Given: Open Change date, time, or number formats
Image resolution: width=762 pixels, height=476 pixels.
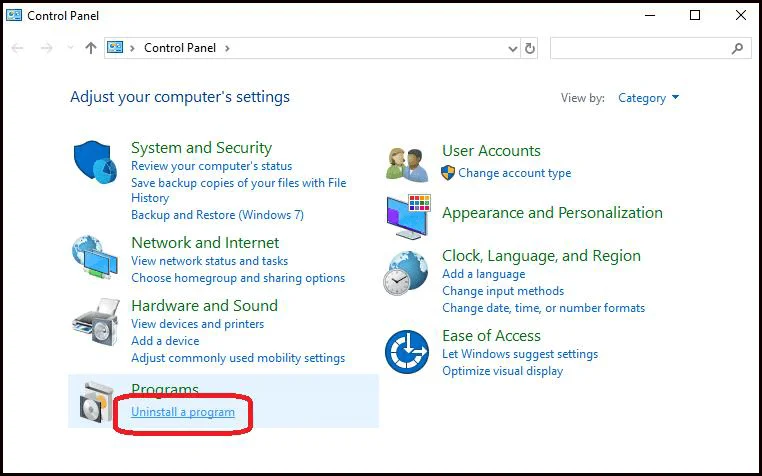Looking at the screenshot, I should pyautogui.click(x=543, y=308).
